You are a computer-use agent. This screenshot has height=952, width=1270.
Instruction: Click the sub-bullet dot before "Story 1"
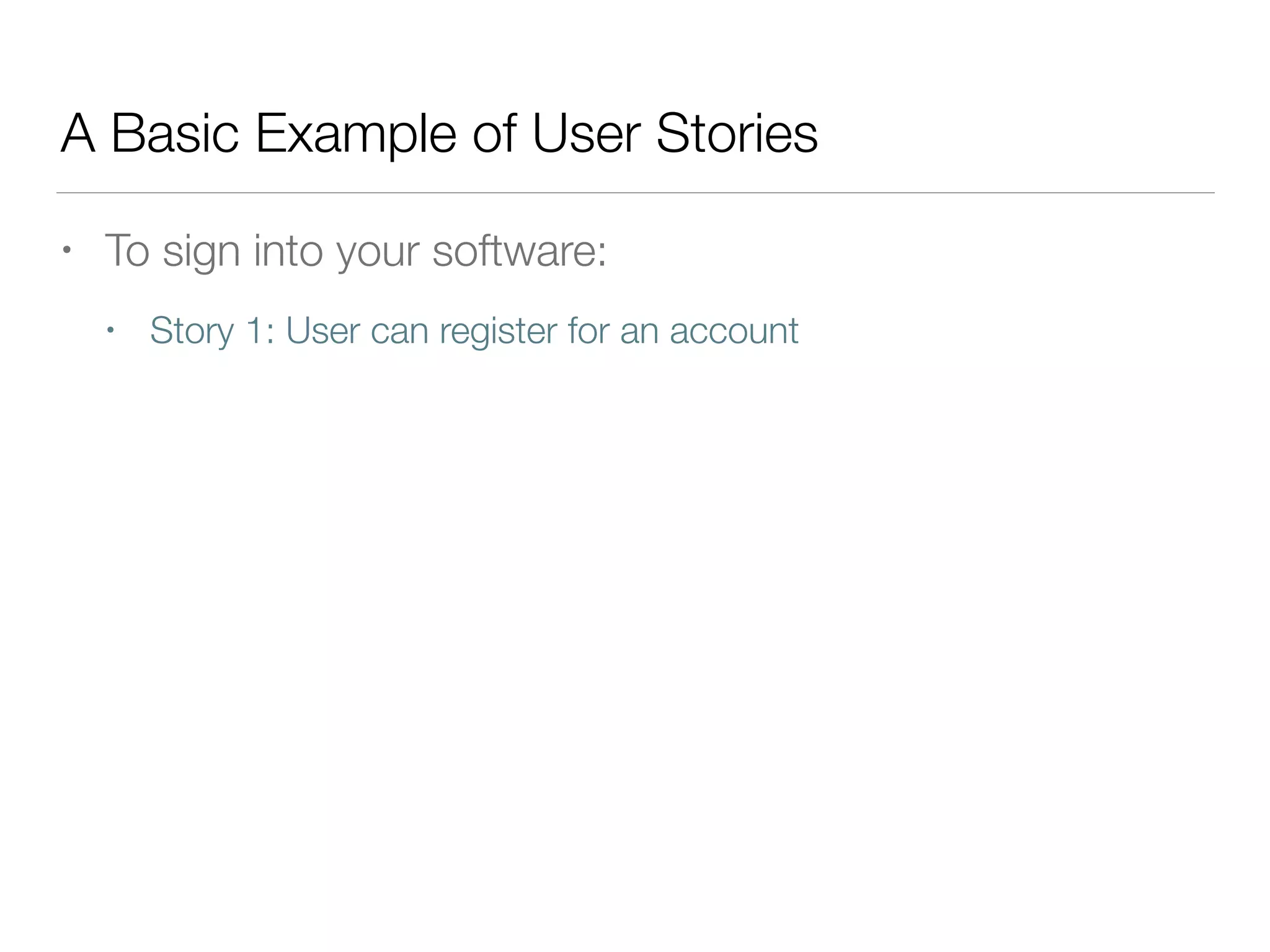(110, 330)
